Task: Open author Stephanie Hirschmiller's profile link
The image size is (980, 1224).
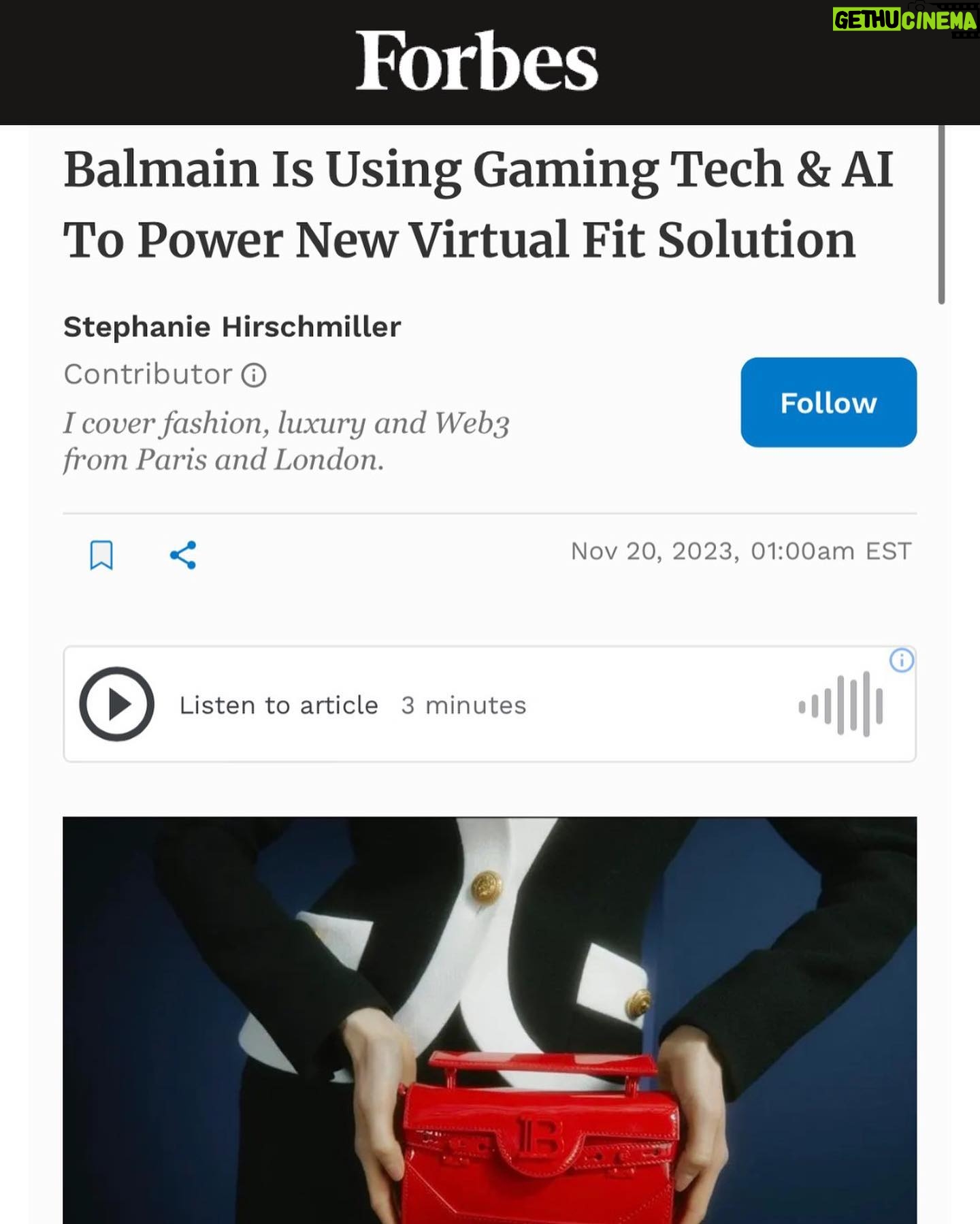Action: coord(232,327)
